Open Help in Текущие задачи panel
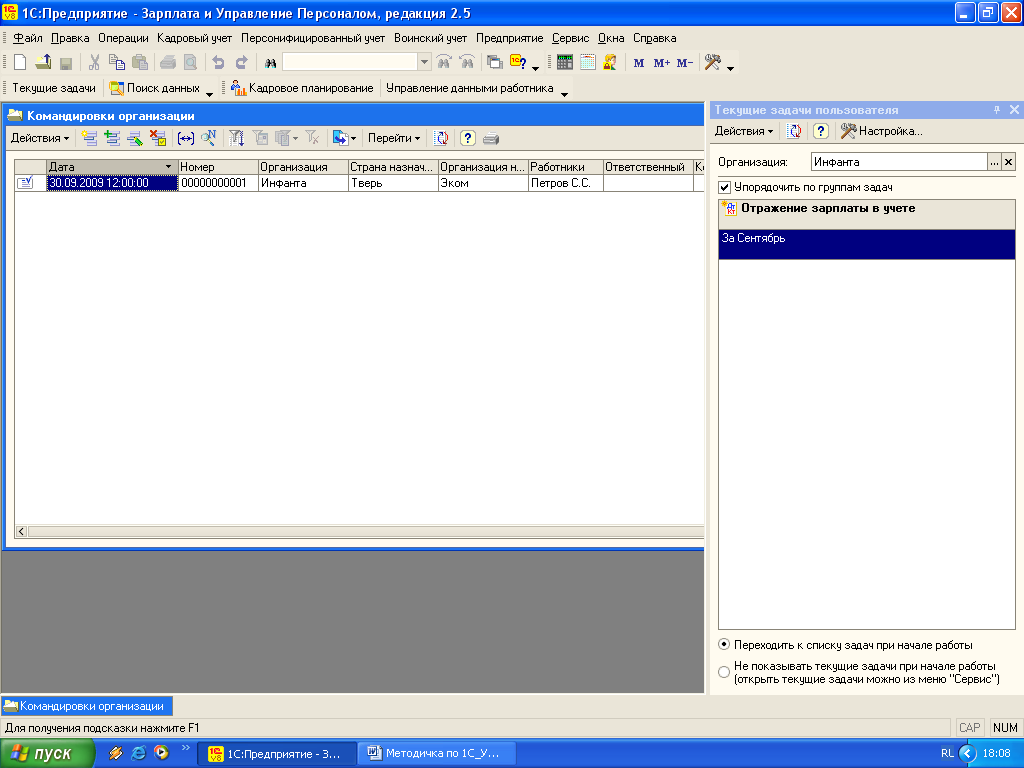The image size is (1024, 768). (821, 131)
